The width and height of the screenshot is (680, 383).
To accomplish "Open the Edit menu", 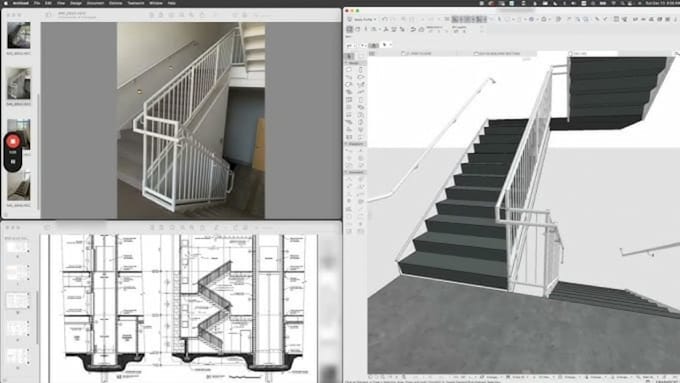I will 48,3.
